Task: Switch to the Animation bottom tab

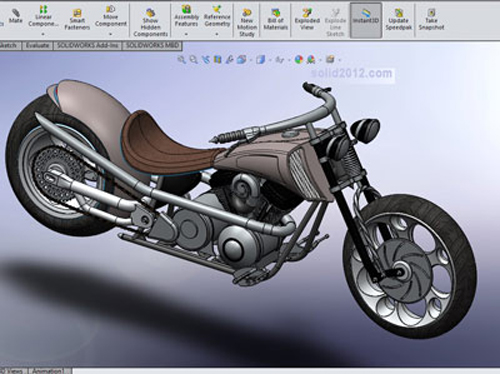Action: 47,371
